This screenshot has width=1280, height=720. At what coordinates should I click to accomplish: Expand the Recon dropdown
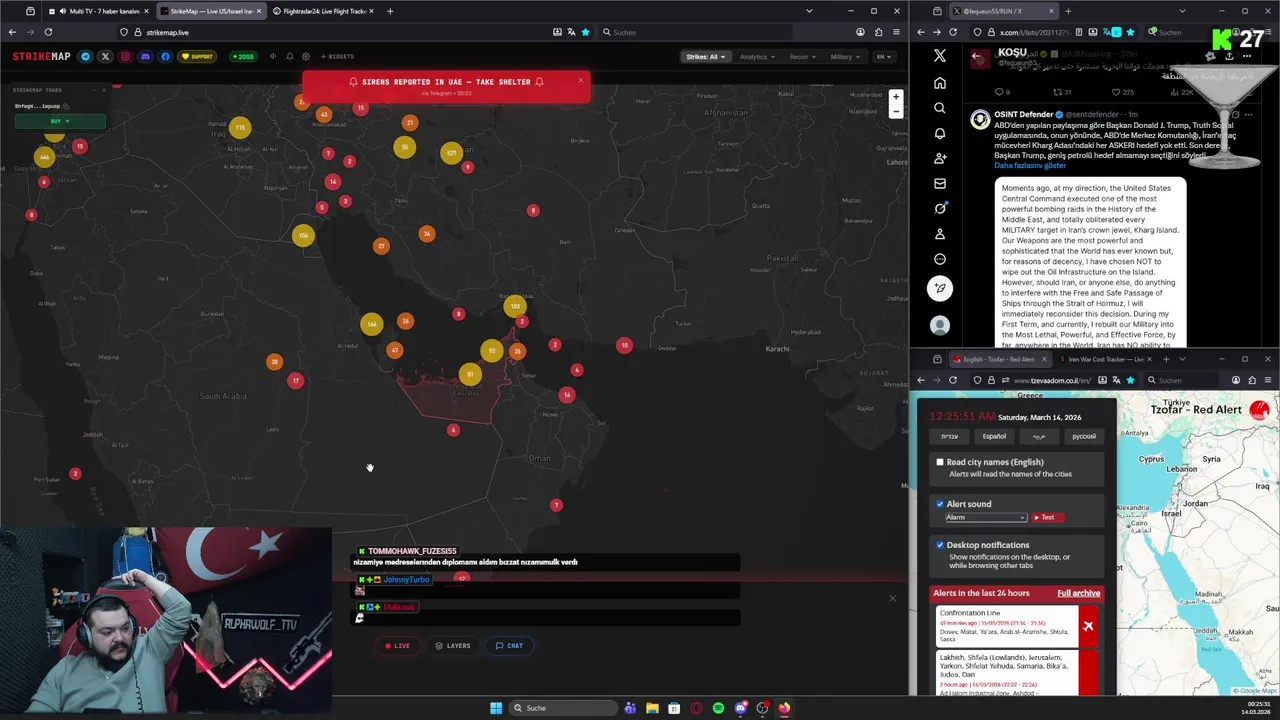pyautogui.click(x=802, y=56)
